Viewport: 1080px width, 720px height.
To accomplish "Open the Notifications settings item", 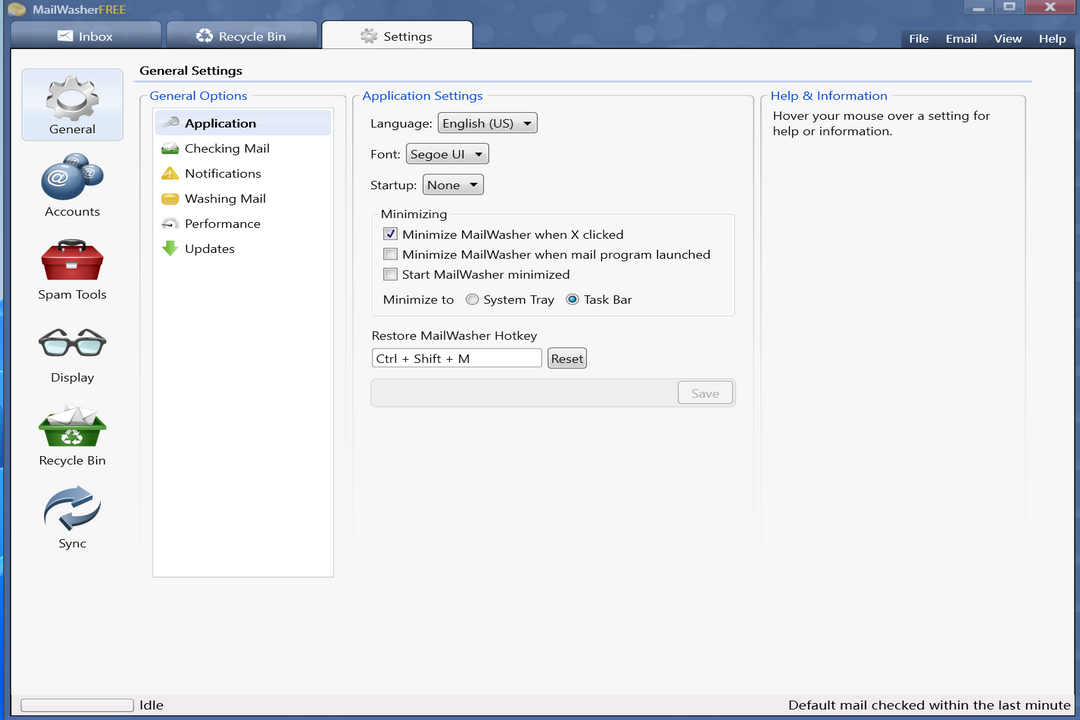I will [220, 173].
